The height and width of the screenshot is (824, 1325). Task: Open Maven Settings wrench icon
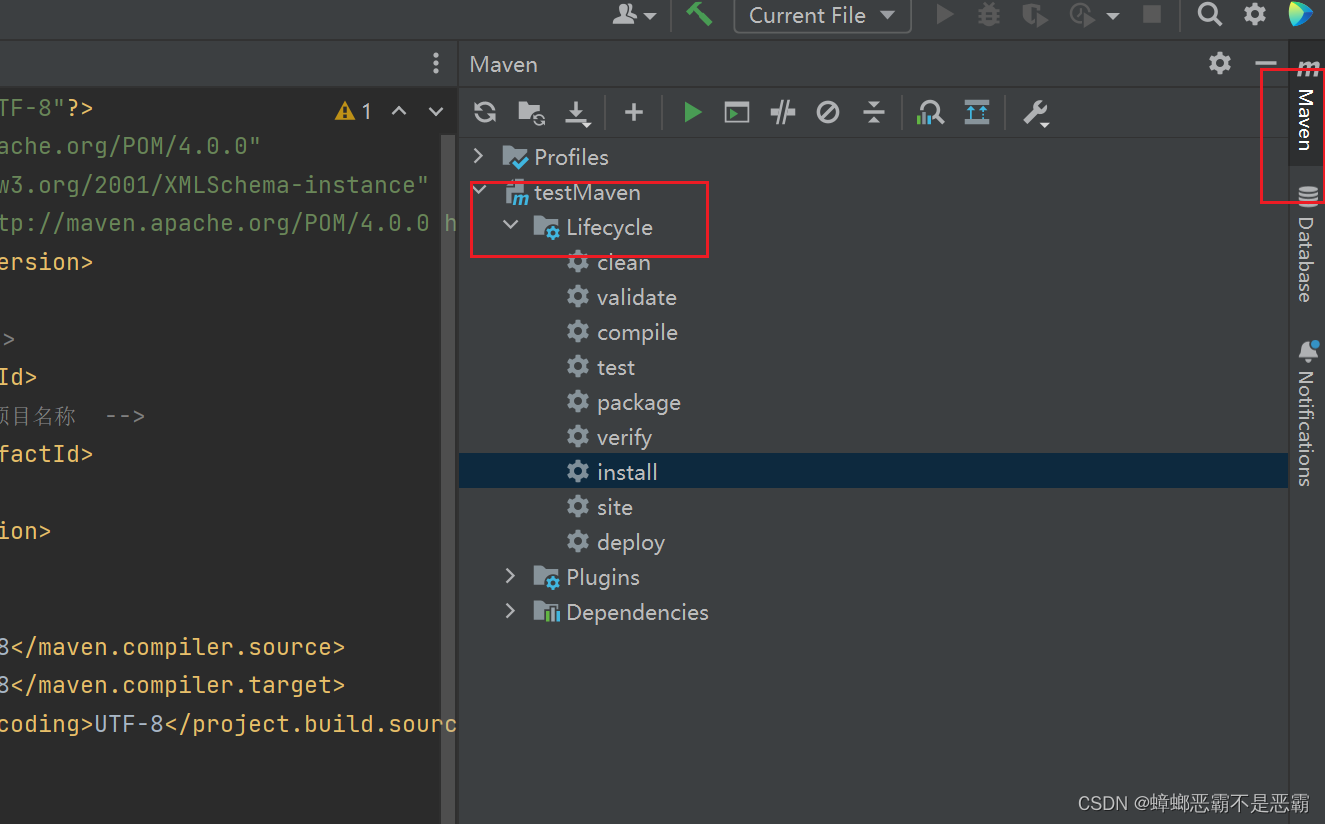[1036, 113]
